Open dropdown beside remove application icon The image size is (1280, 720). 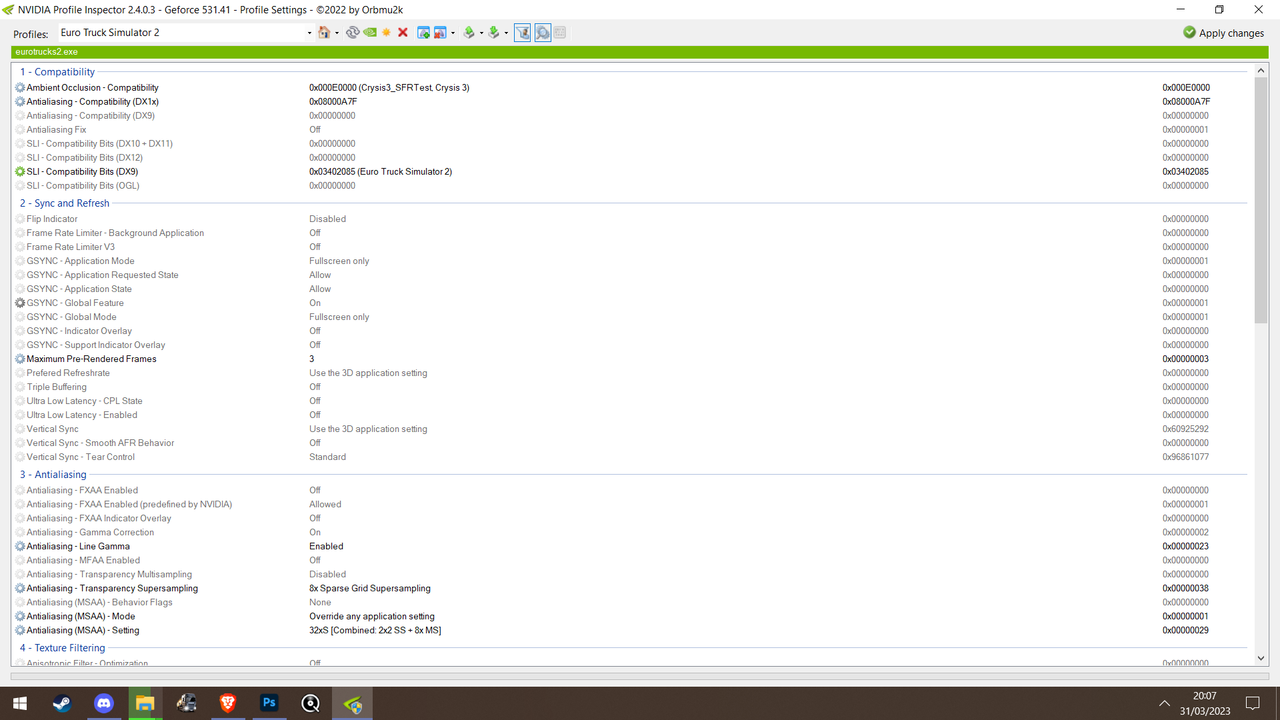click(453, 33)
